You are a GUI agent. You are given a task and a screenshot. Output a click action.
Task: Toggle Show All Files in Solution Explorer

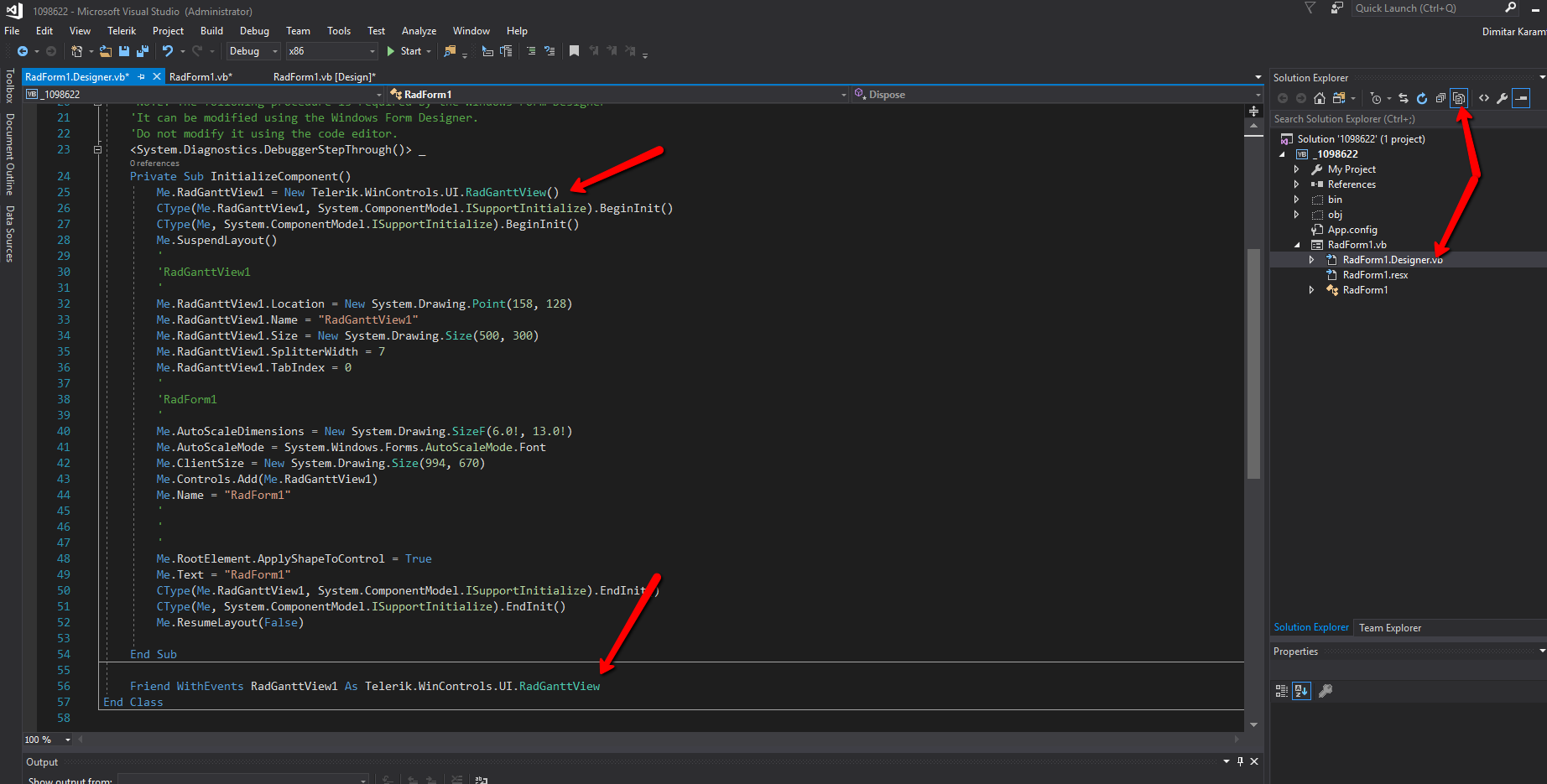[1459, 98]
